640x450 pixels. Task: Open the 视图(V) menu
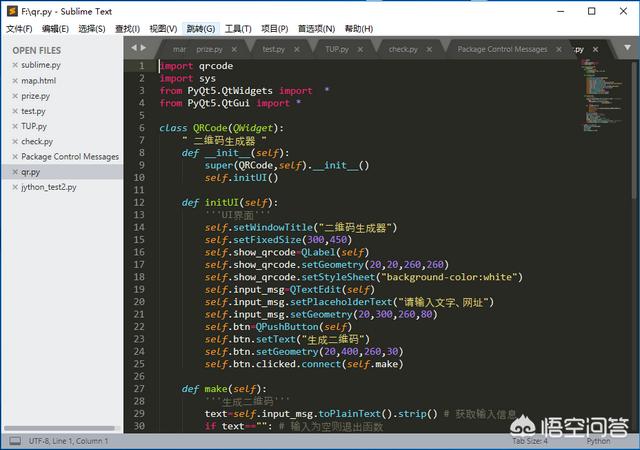163,29
